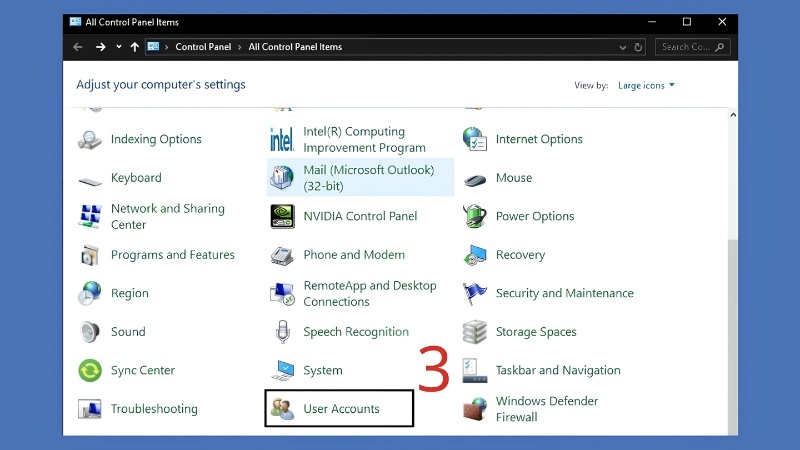
Task: Expand the address bar history dropdown
Action: 622,47
